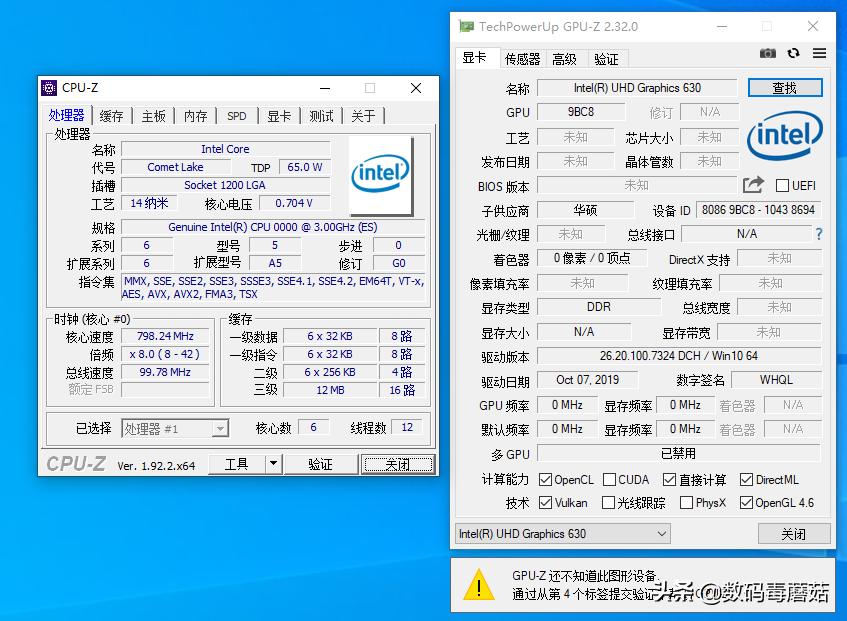The height and width of the screenshot is (621, 847).
Task: Open the Intel UHD Graphics 630 device dropdown
Action: [562, 534]
